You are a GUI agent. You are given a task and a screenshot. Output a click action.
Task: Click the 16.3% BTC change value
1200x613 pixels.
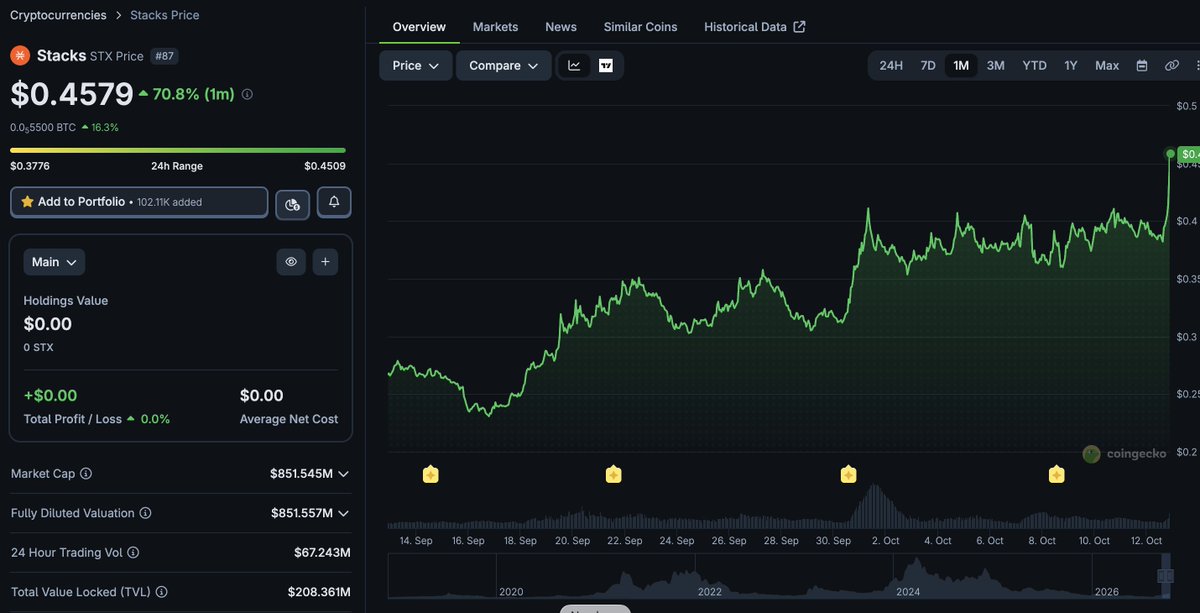(105, 128)
